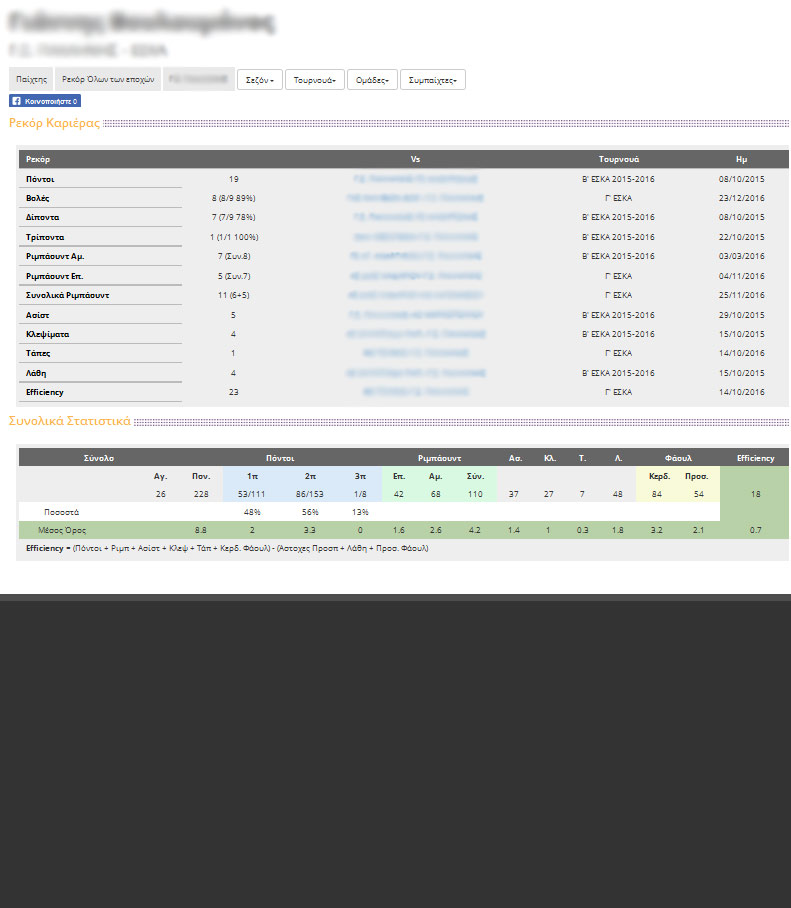Show the Συμπαίχτες dropdown list
Viewport: 791px width, 908px height.
pyautogui.click(x=432, y=80)
